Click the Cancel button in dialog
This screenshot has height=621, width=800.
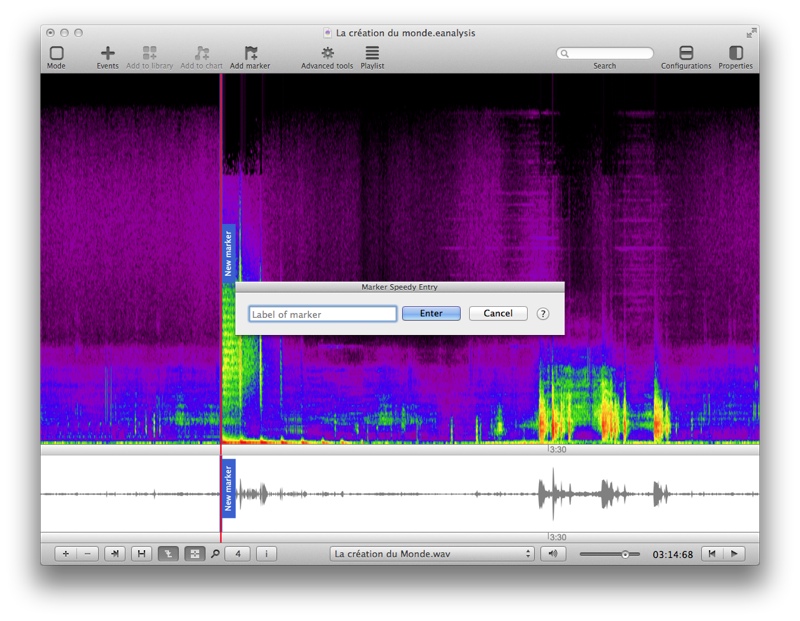(498, 313)
